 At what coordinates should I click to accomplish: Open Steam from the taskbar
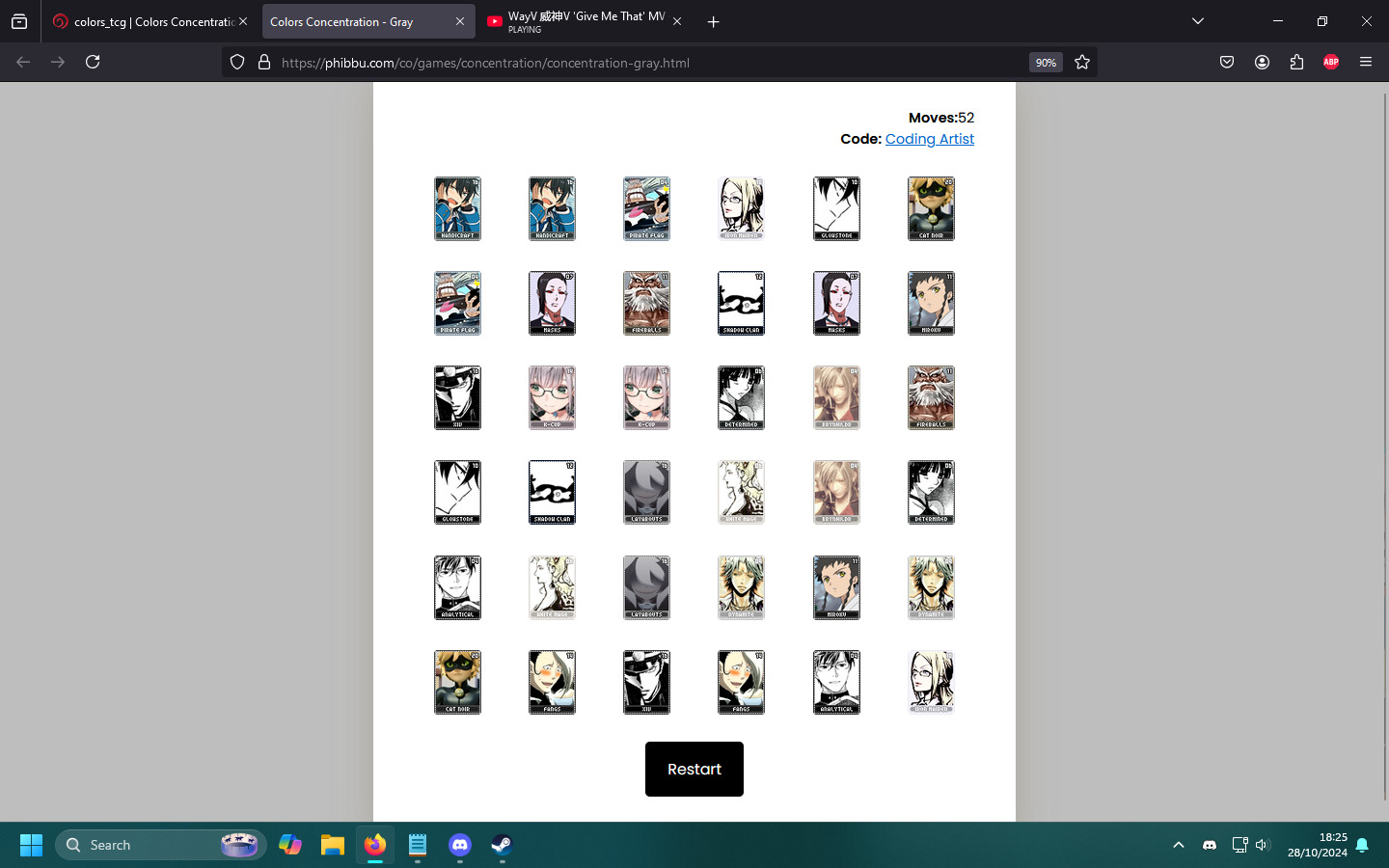503,845
